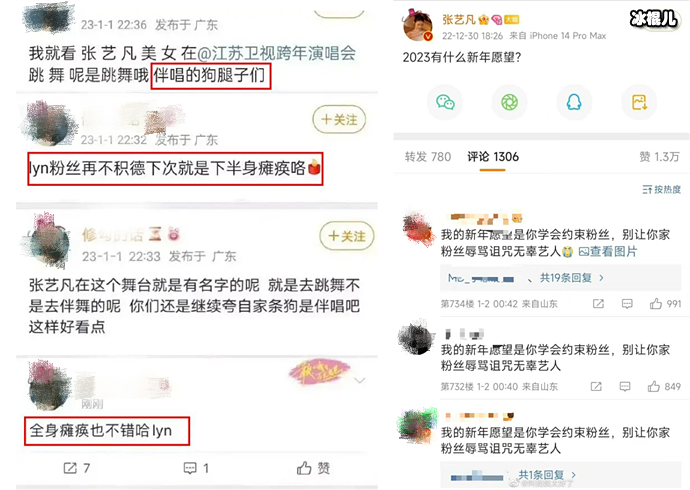Expand 共19条回复 replies
The width and height of the screenshot is (690, 490).
(571, 278)
